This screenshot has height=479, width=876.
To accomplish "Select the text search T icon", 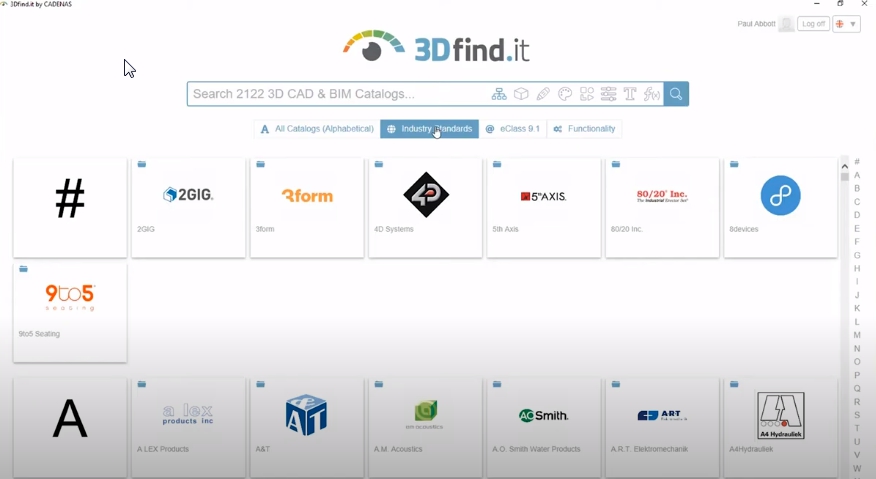I will (x=630, y=94).
